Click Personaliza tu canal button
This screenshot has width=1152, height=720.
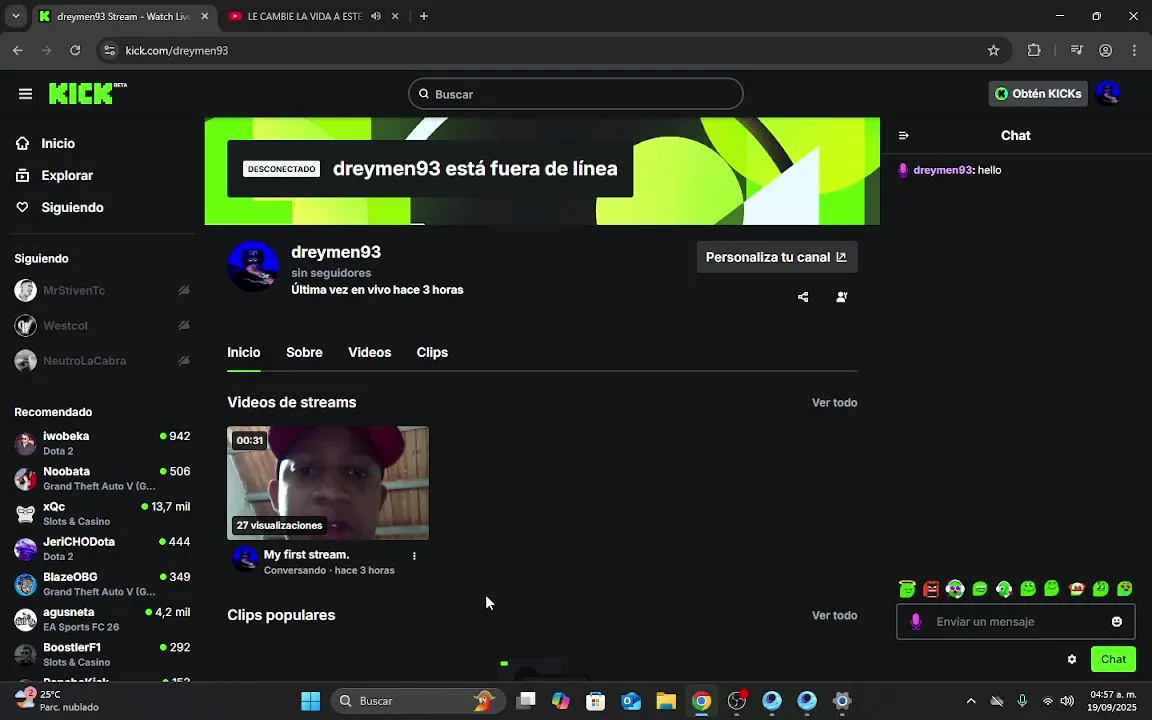click(777, 257)
